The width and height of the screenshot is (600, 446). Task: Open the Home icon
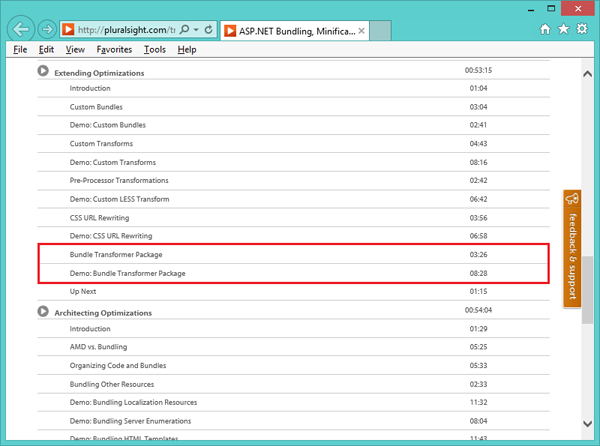[545, 29]
